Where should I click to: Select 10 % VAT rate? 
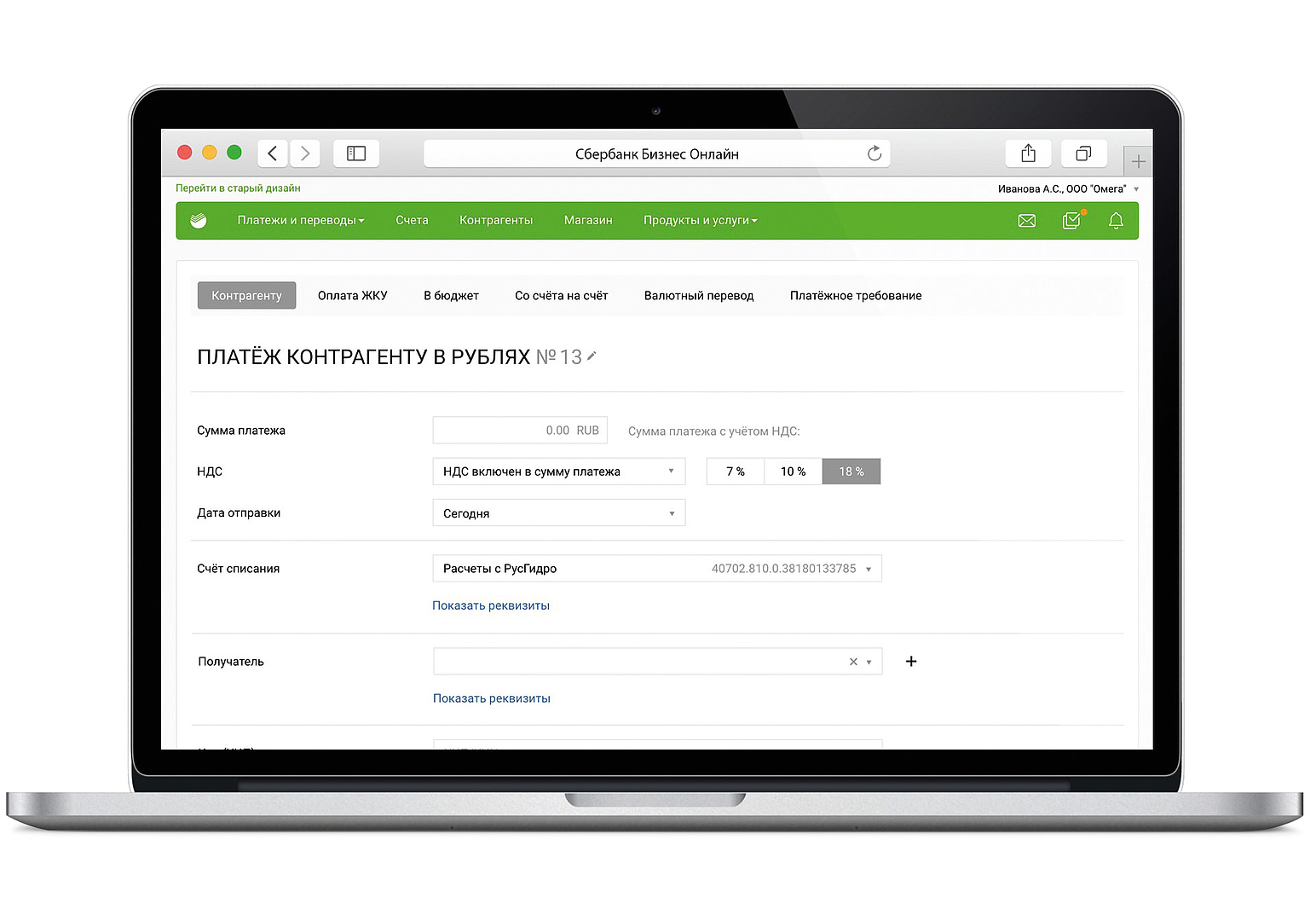pyautogui.click(x=793, y=472)
